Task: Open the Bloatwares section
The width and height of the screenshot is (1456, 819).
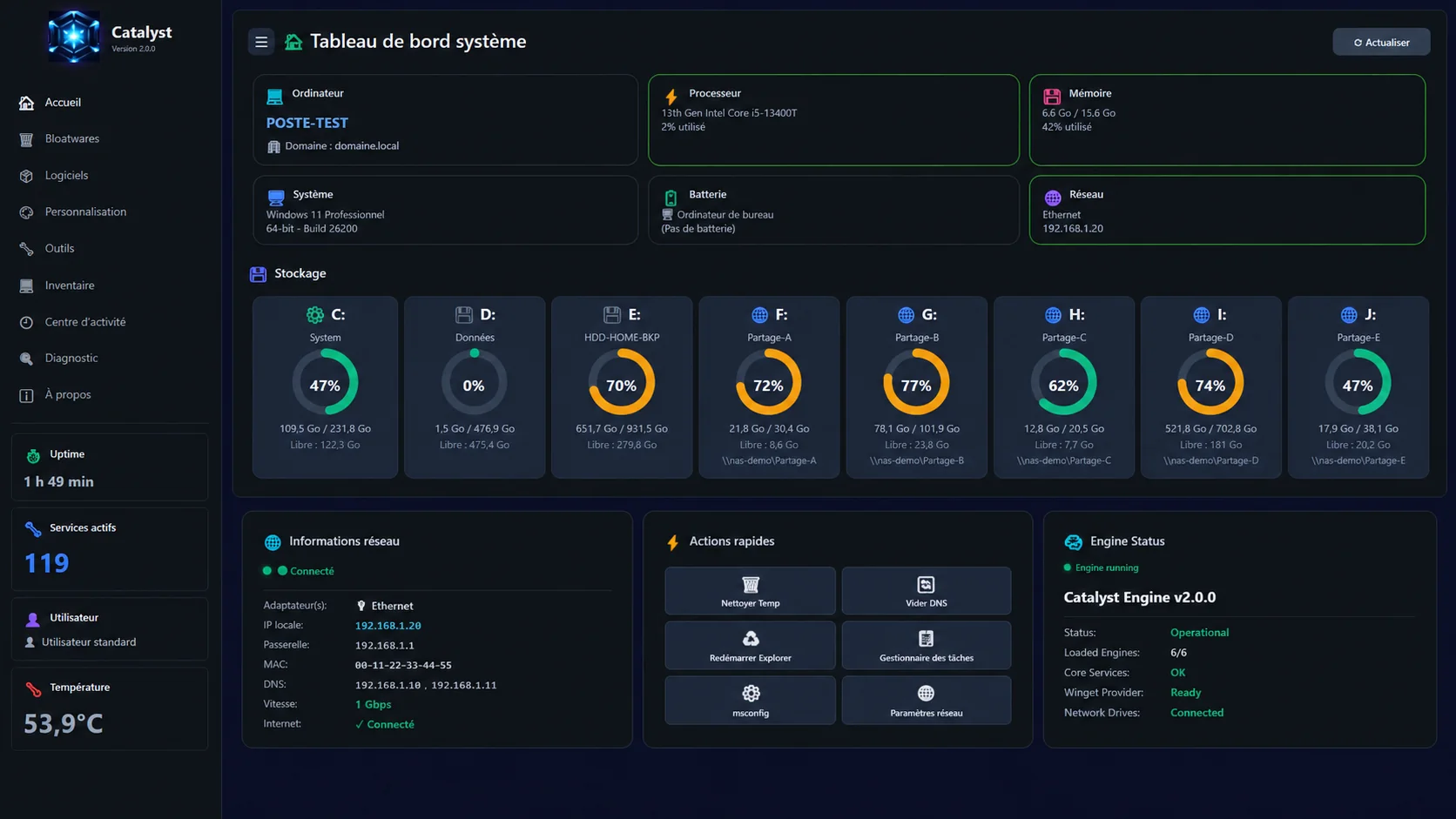Action: coord(72,138)
